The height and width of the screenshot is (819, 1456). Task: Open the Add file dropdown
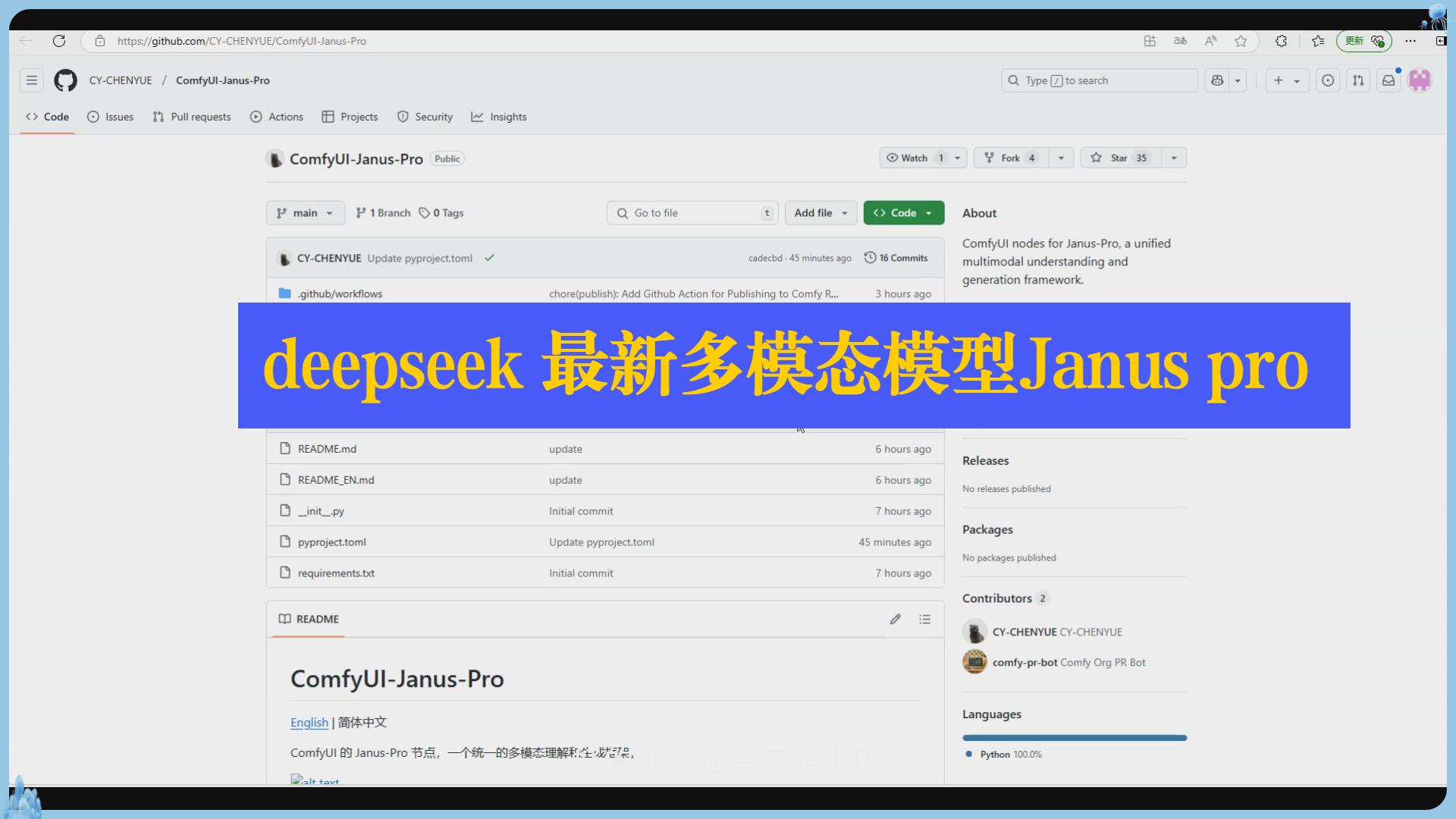(x=821, y=213)
